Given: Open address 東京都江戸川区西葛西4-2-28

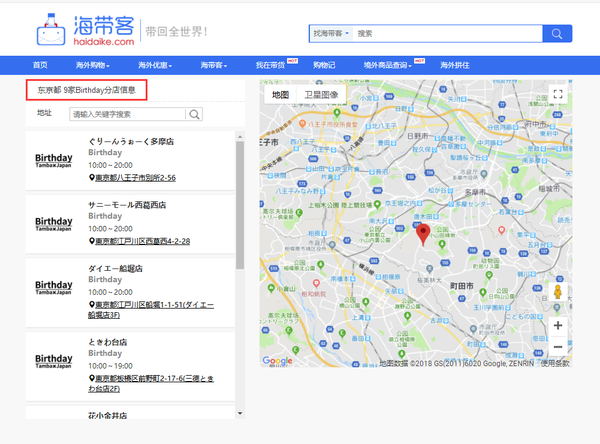Looking at the screenshot, I should coord(142,241).
